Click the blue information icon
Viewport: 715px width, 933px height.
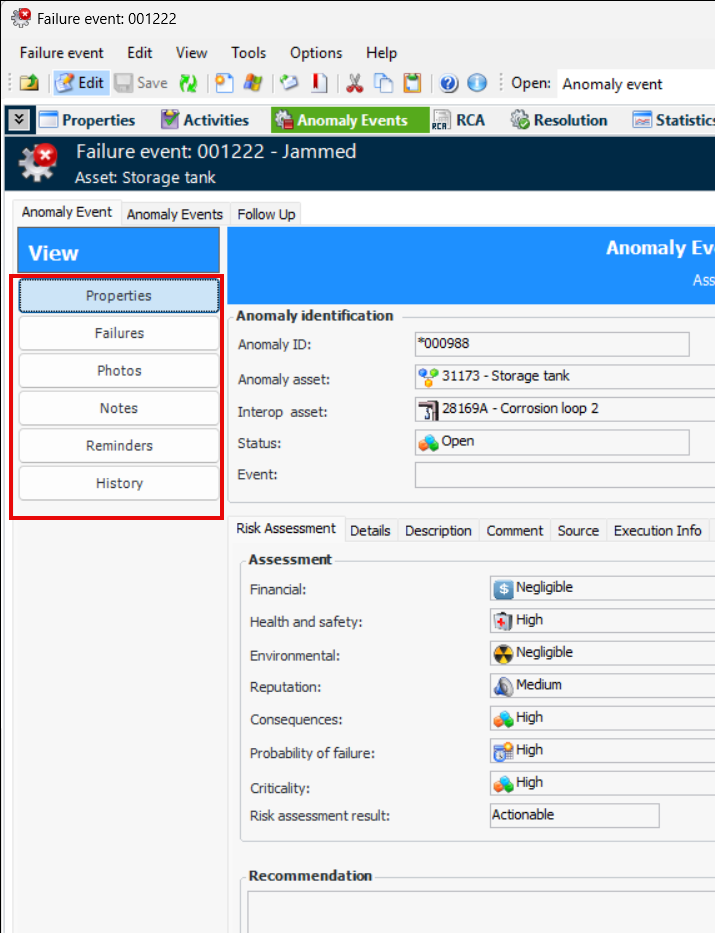tap(477, 83)
